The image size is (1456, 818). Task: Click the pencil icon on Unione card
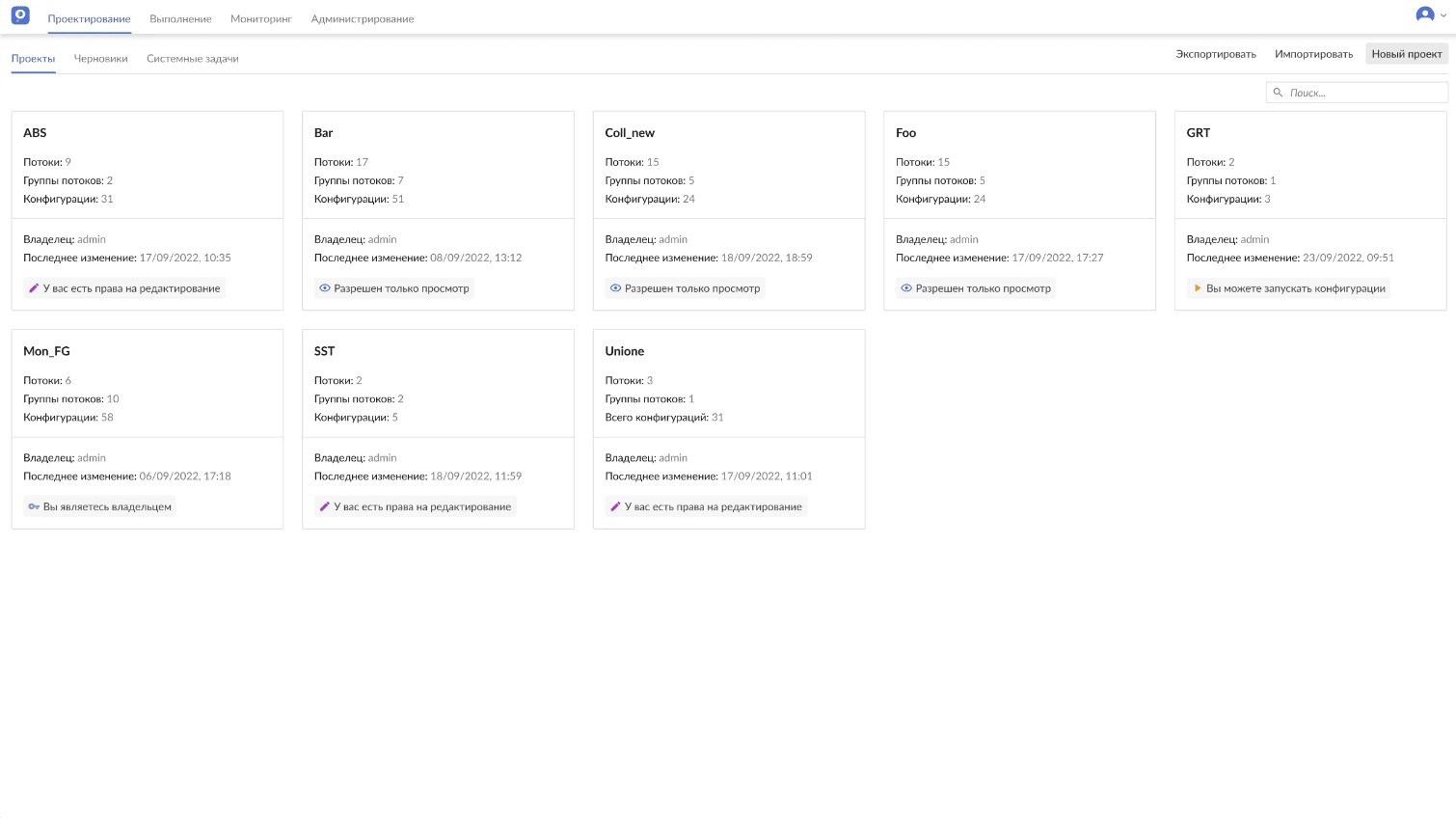coord(615,506)
